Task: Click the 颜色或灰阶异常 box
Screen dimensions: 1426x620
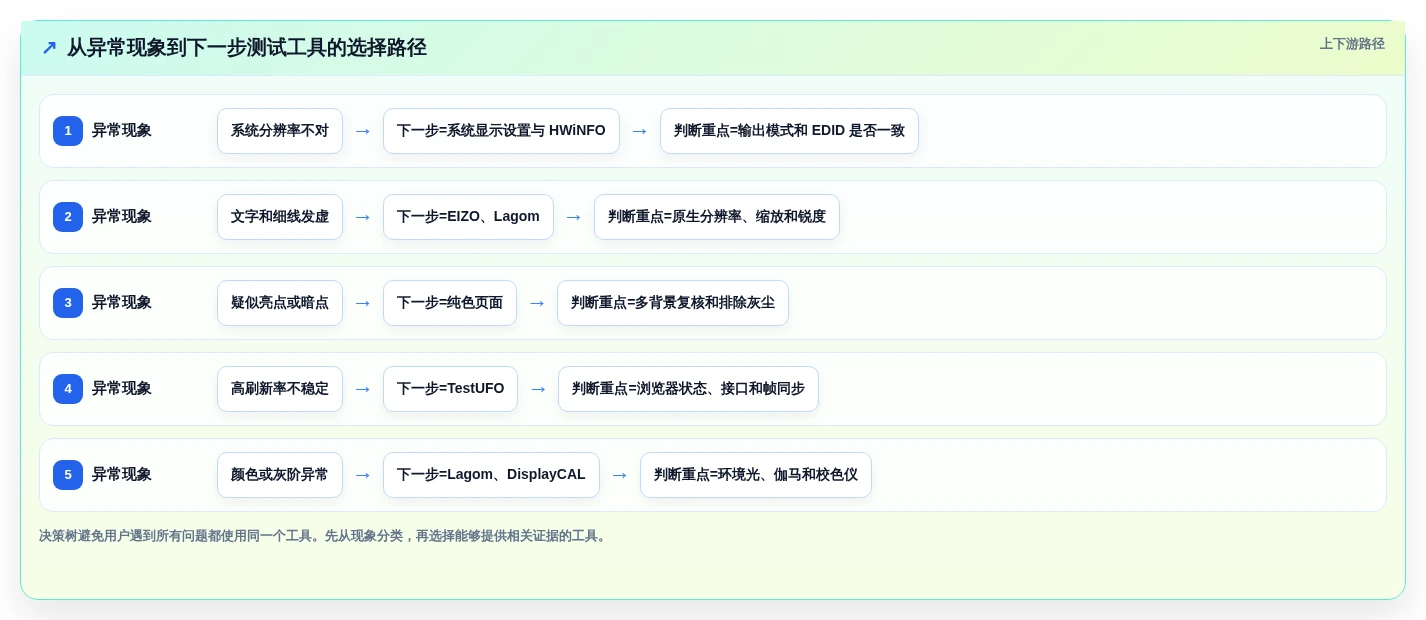Action: 280,475
